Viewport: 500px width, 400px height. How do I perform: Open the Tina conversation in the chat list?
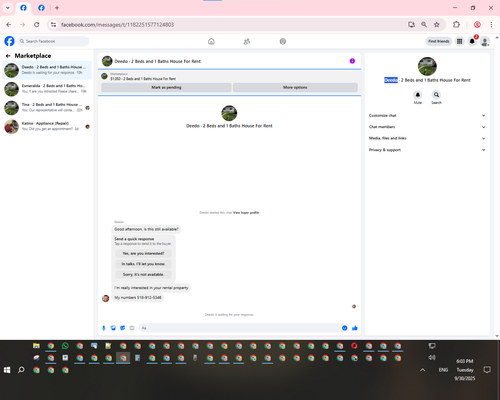(x=47, y=107)
